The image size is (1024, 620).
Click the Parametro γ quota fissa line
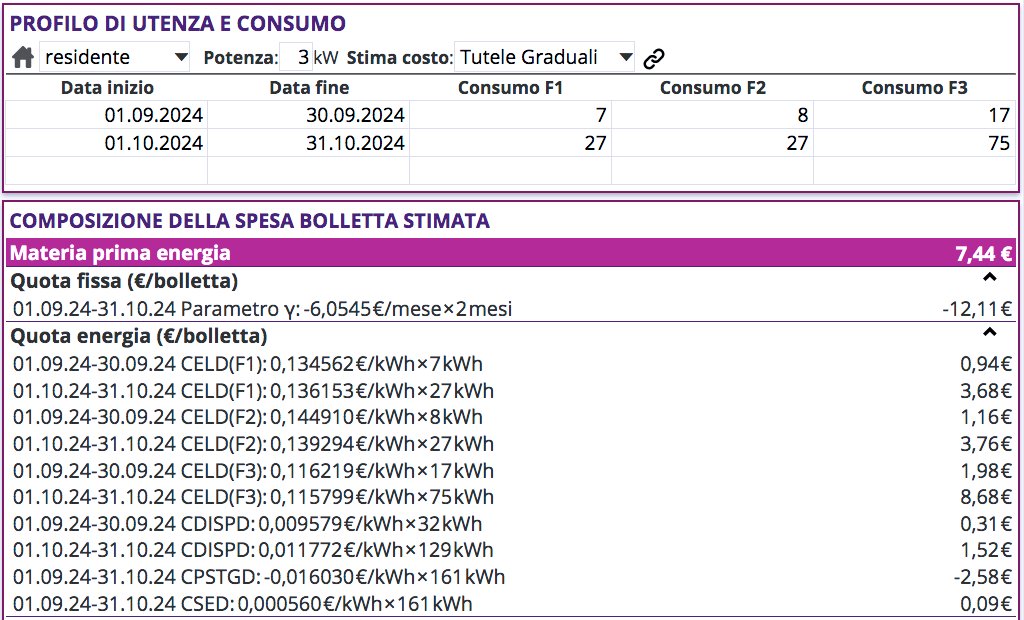262,309
